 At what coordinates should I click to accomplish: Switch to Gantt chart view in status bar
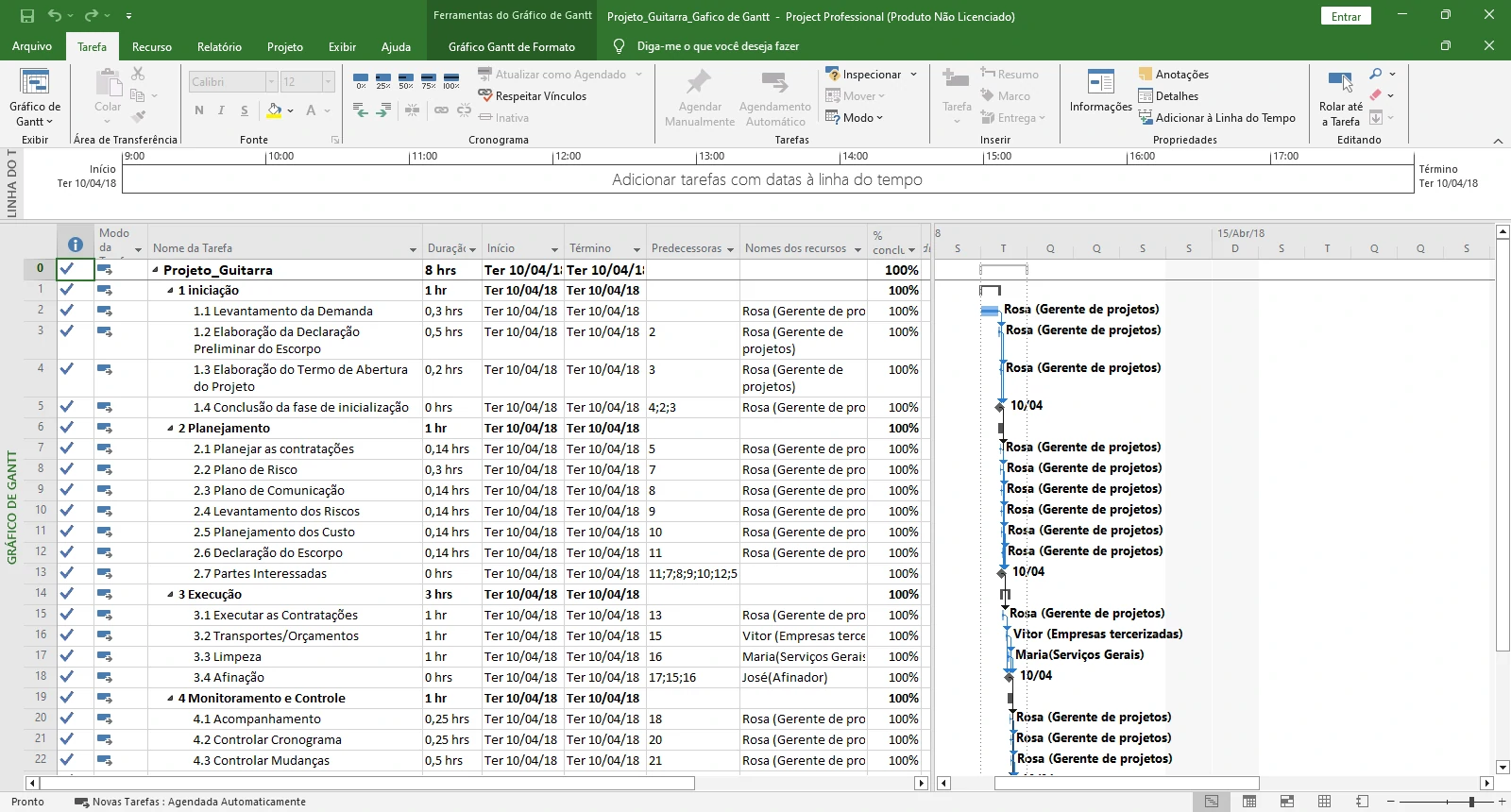[1212, 802]
